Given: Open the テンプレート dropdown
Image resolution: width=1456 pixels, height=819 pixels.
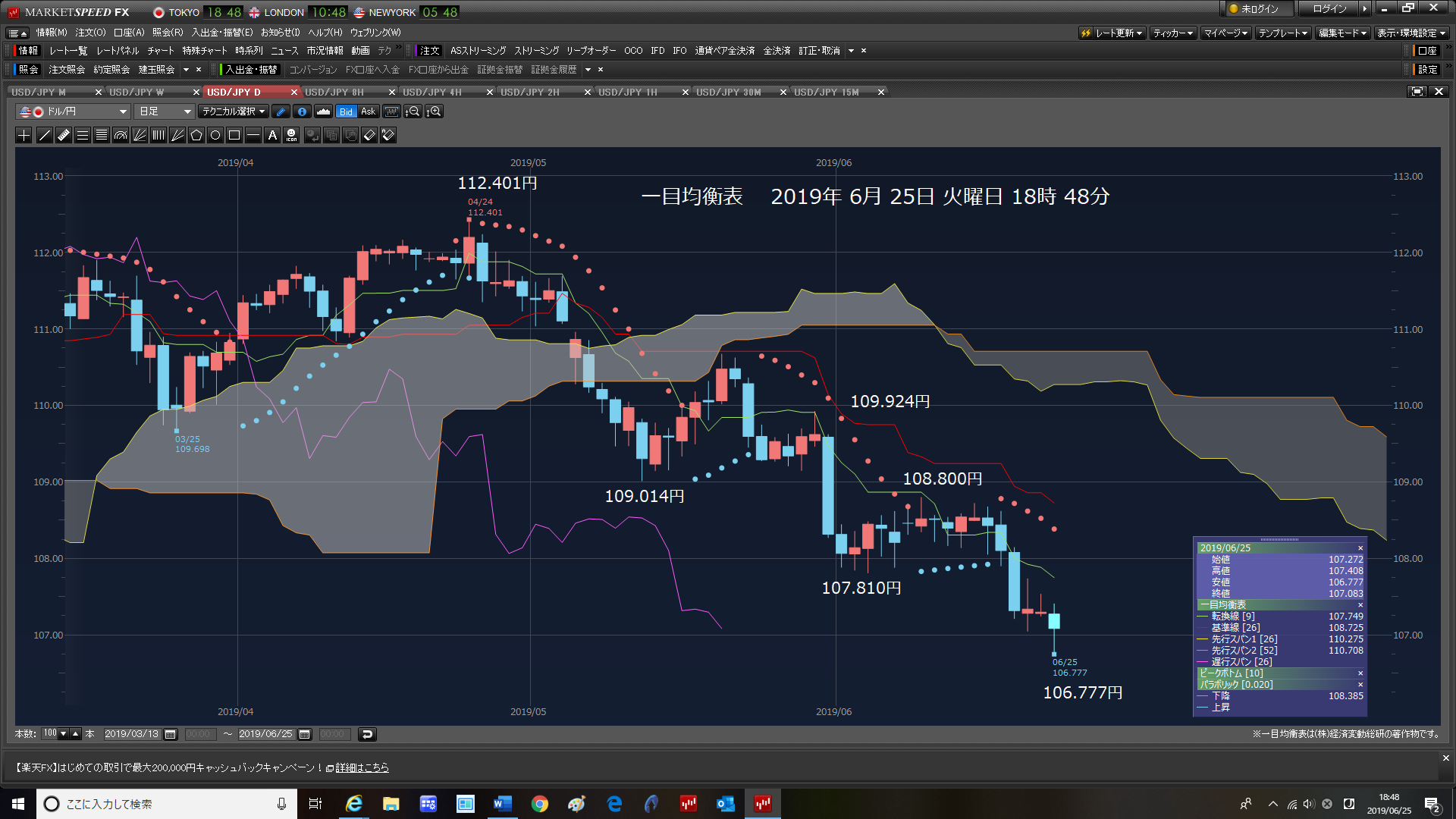Looking at the screenshot, I should pos(1283,33).
